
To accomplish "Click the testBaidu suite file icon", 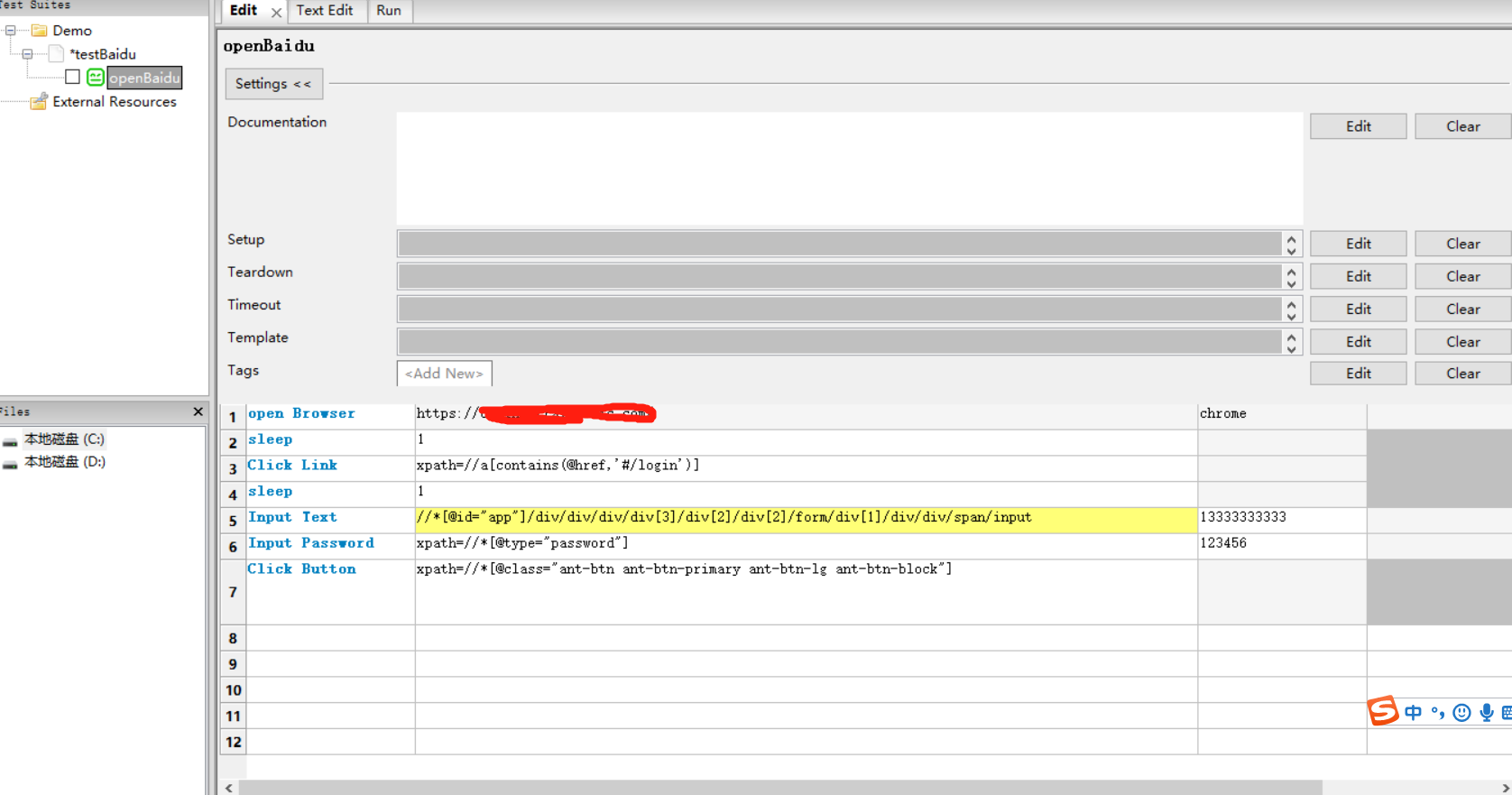I will point(56,54).
